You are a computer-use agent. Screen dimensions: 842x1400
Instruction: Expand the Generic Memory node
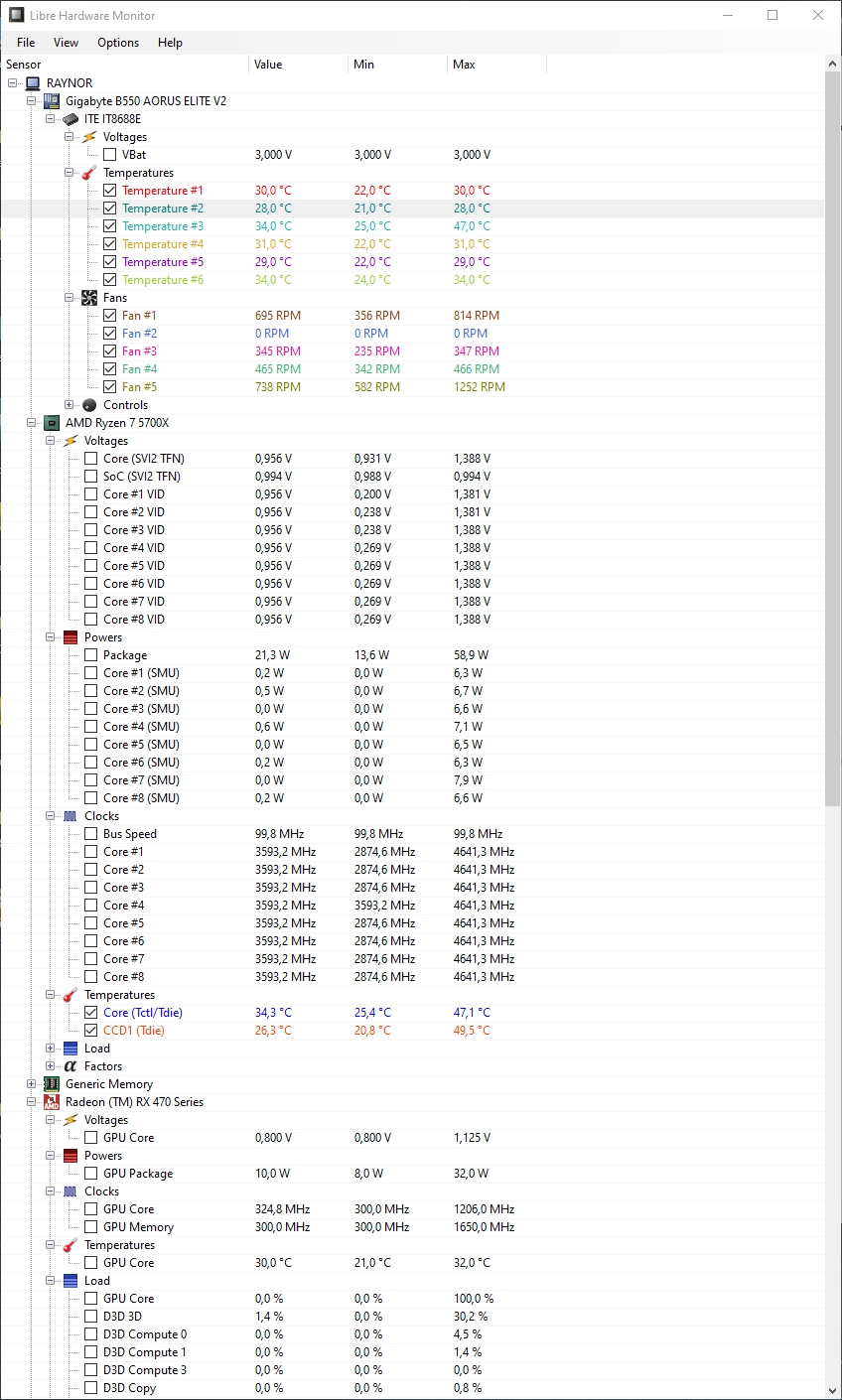(x=32, y=1084)
